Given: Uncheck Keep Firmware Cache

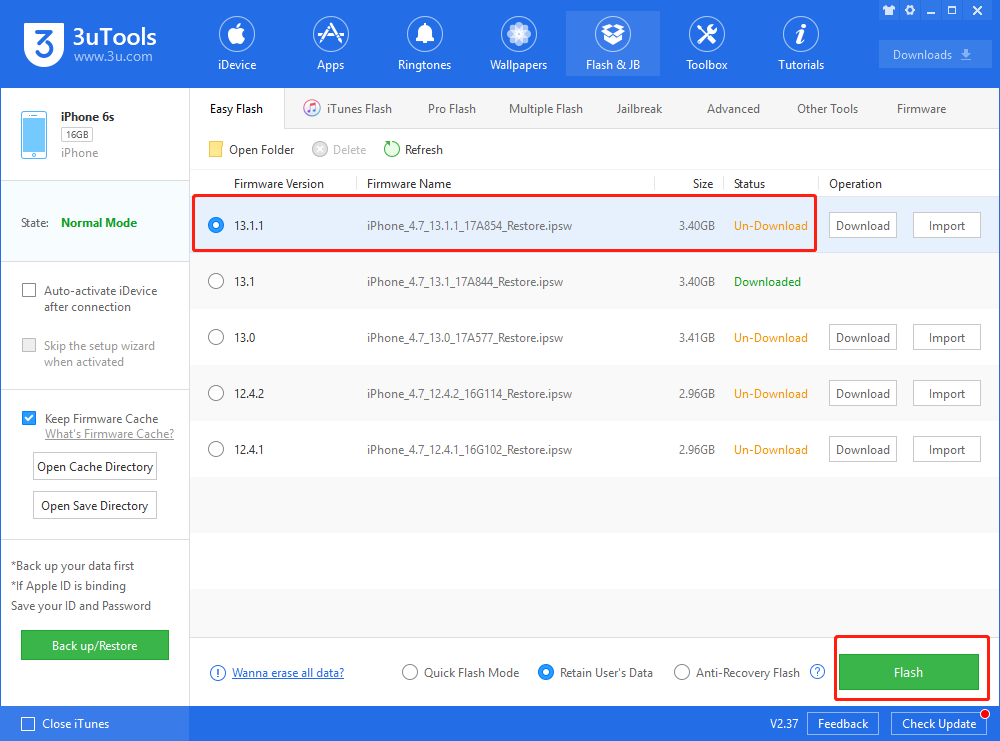Looking at the screenshot, I should (29, 418).
